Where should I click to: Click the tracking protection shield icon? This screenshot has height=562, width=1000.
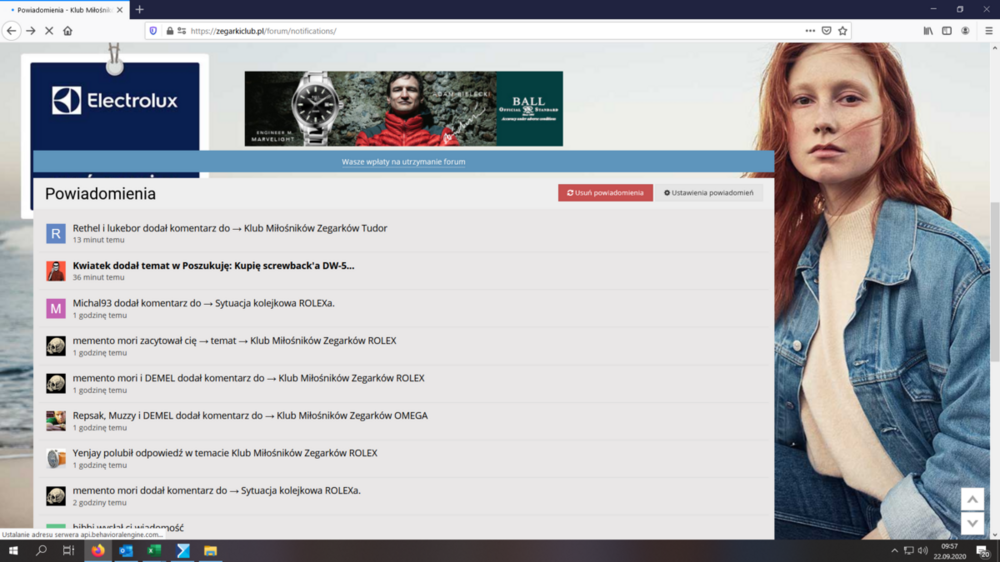click(x=153, y=31)
